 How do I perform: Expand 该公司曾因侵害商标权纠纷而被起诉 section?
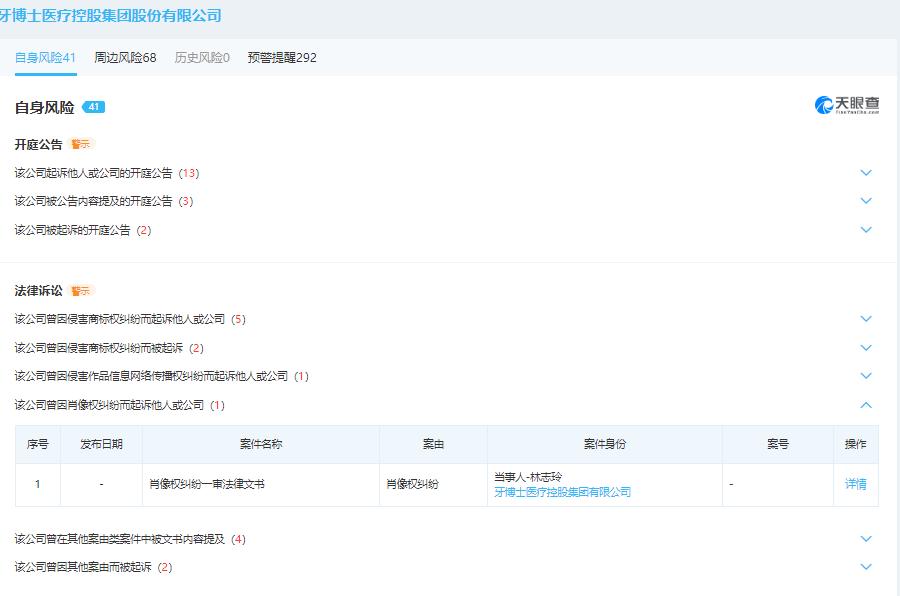point(866,347)
